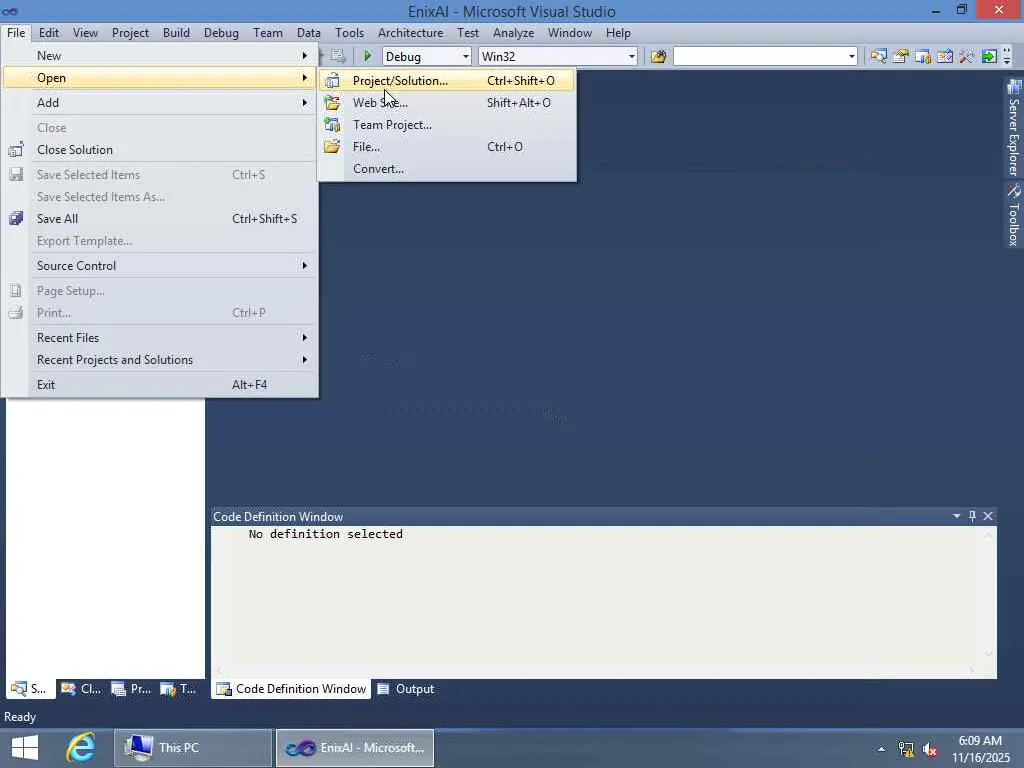Highlight the Open entry in File menu
The width and height of the screenshot is (1024, 768).
click(x=159, y=78)
